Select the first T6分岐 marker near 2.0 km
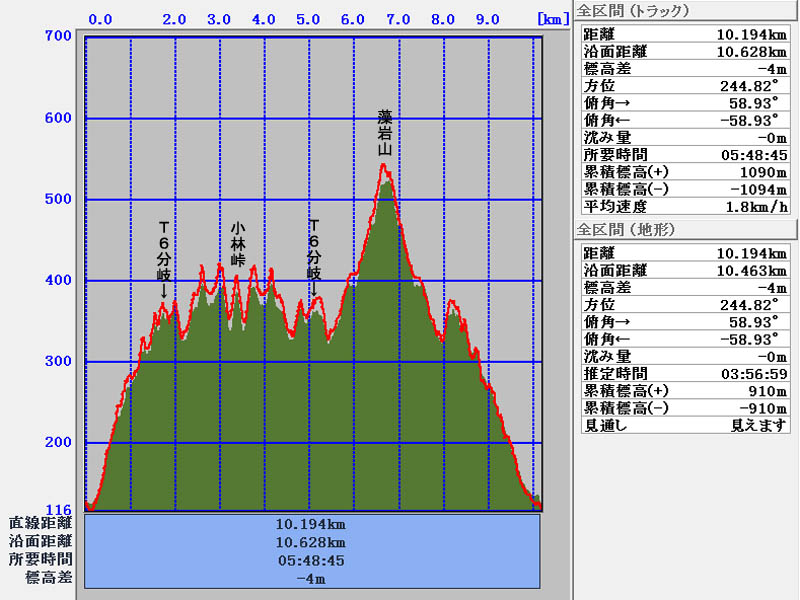Image resolution: width=800 pixels, height=600 pixels. point(164,255)
